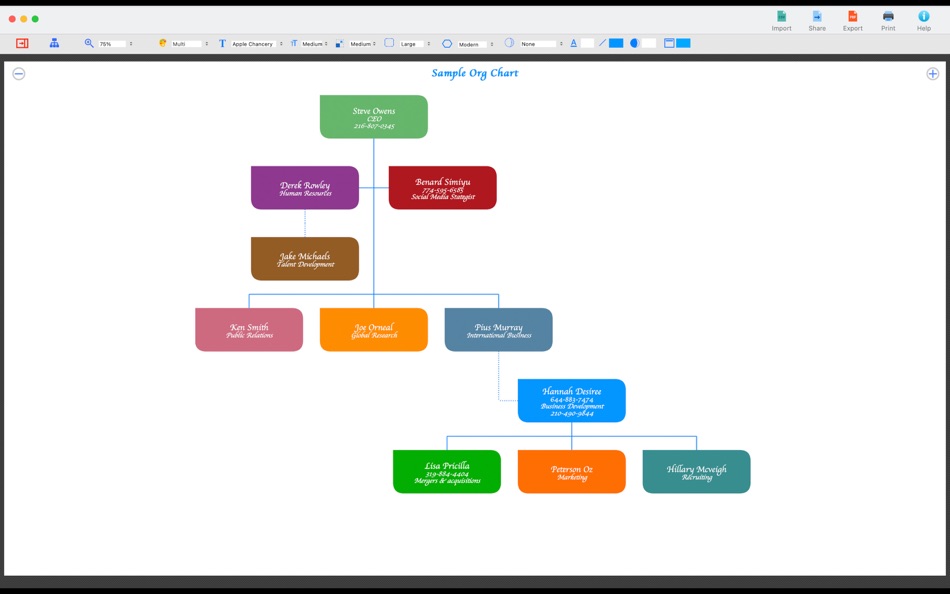Click the white text color swatch
950x594 pixels.
click(587, 43)
